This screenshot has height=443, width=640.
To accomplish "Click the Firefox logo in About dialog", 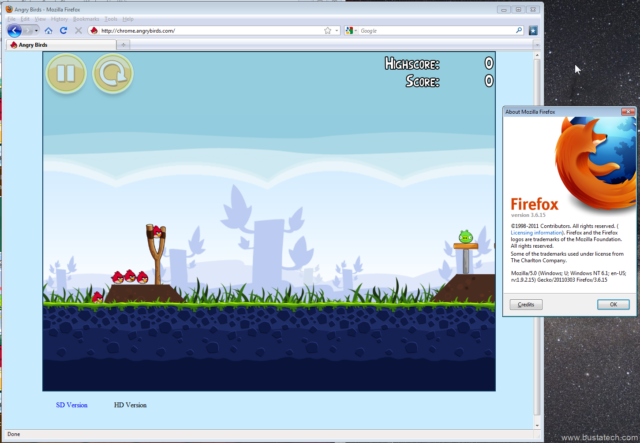I will coord(596,163).
